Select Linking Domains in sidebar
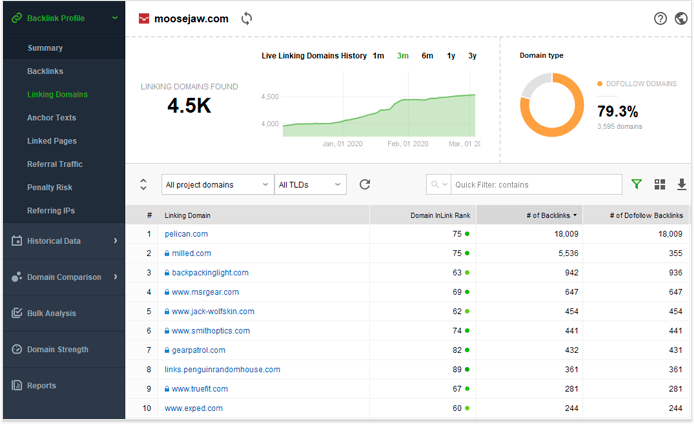 58,94
